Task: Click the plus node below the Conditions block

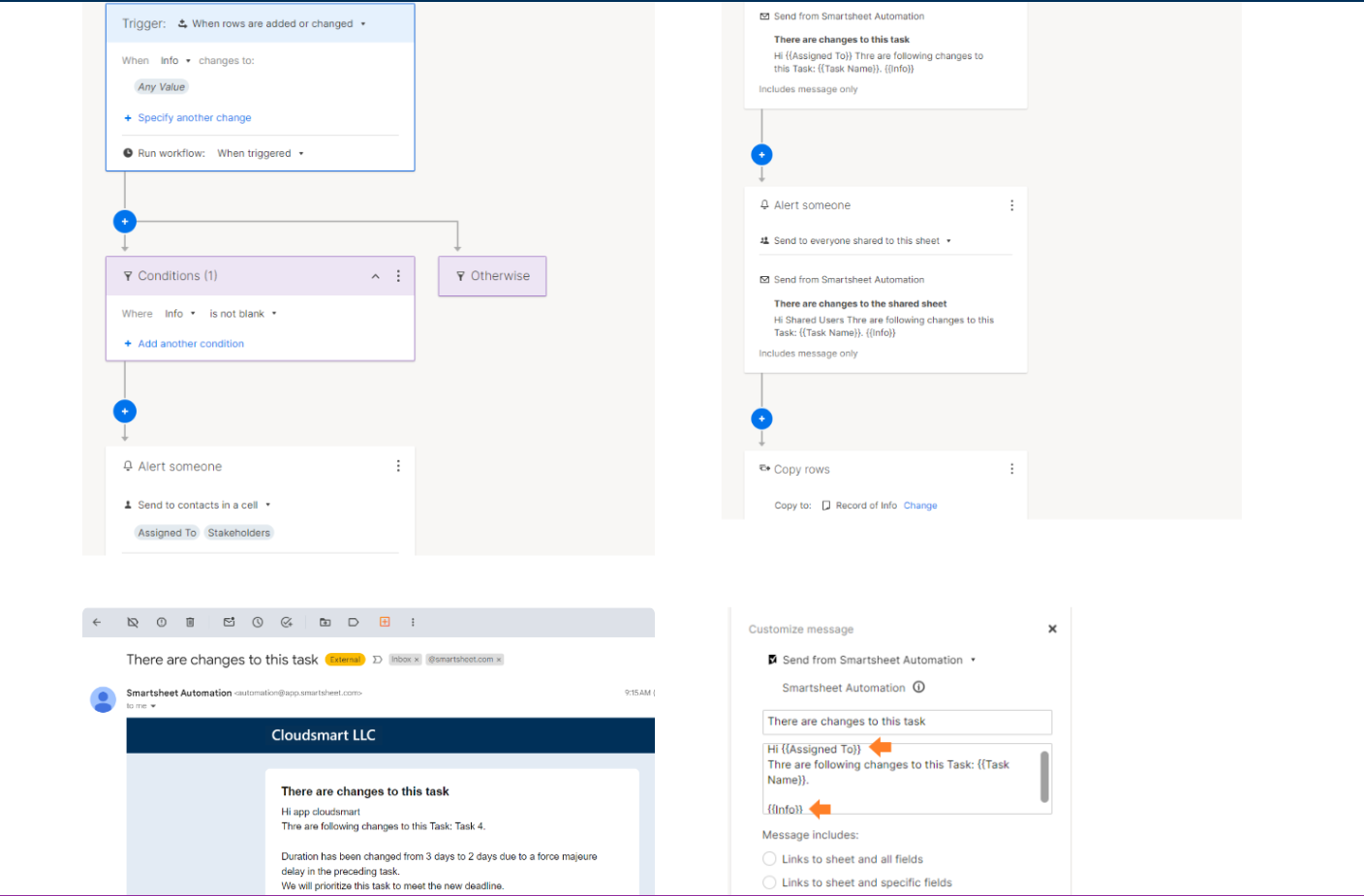Action: click(x=125, y=412)
